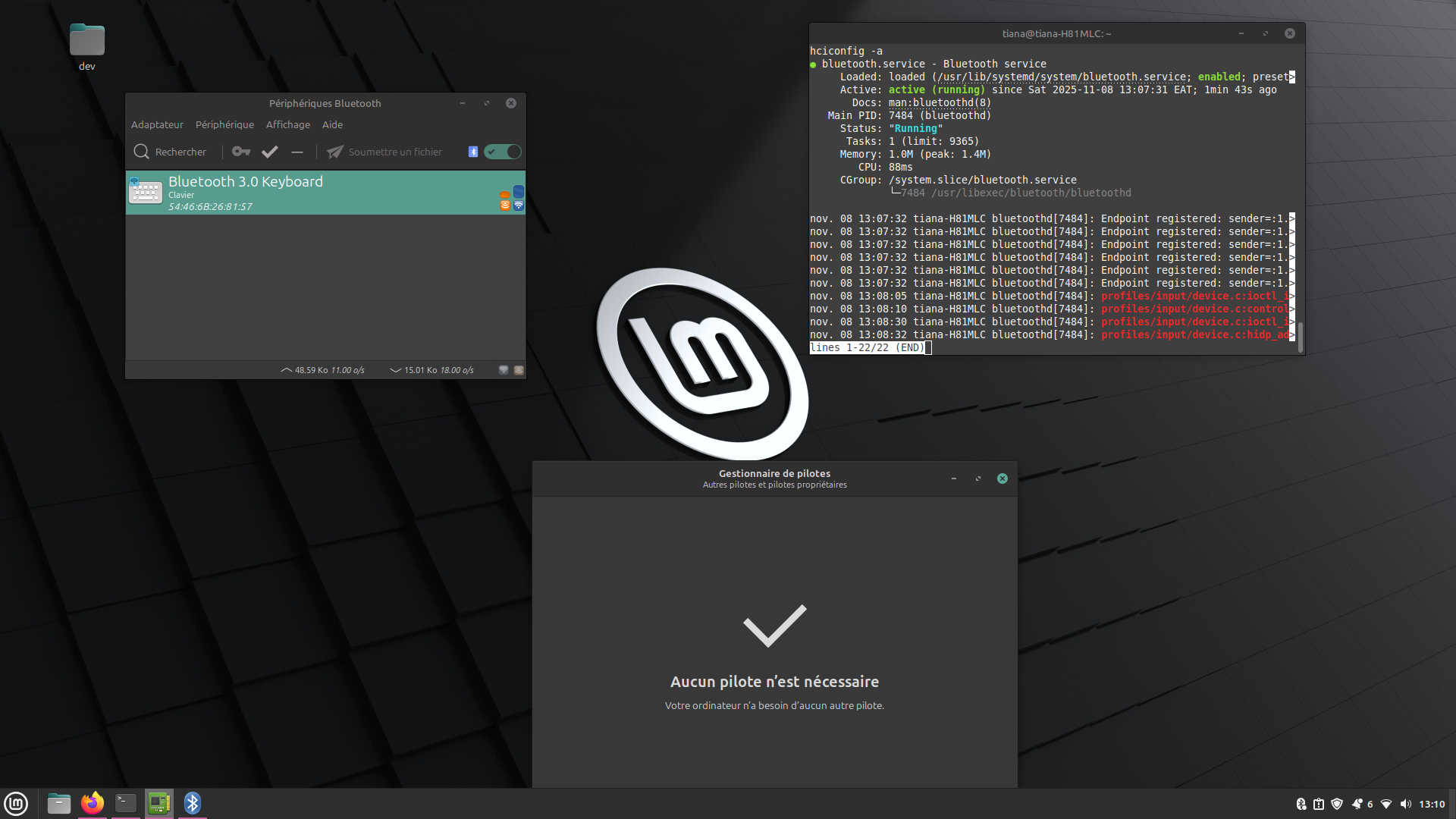
Task: Open the Adaptateur menu in Bluetooth window
Action: coord(157,124)
